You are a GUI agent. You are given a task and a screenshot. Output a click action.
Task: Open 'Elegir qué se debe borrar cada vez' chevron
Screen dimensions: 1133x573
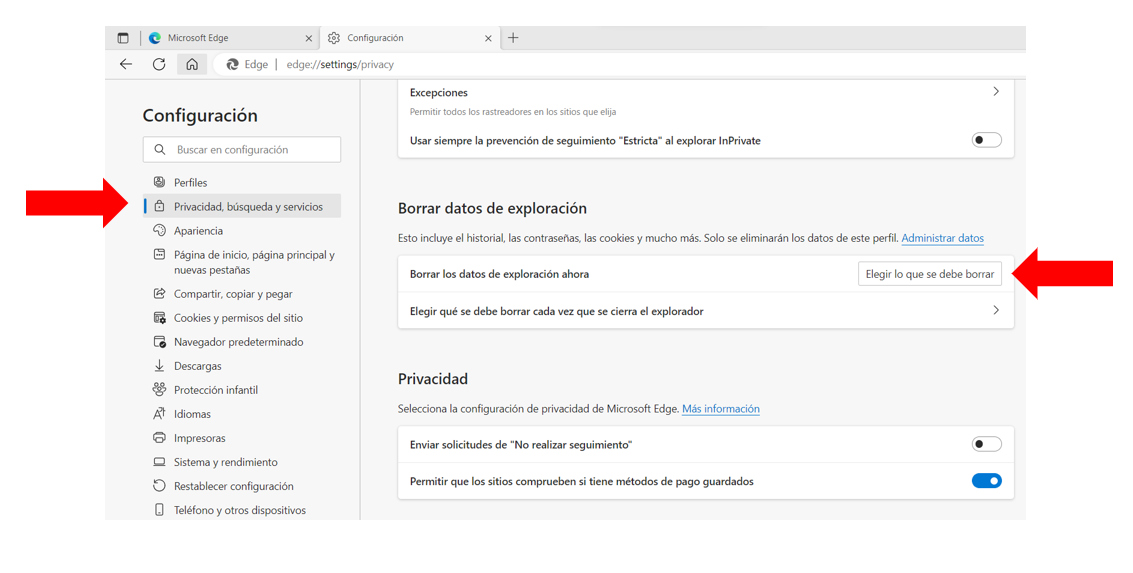pyautogui.click(x=996, y=310)
